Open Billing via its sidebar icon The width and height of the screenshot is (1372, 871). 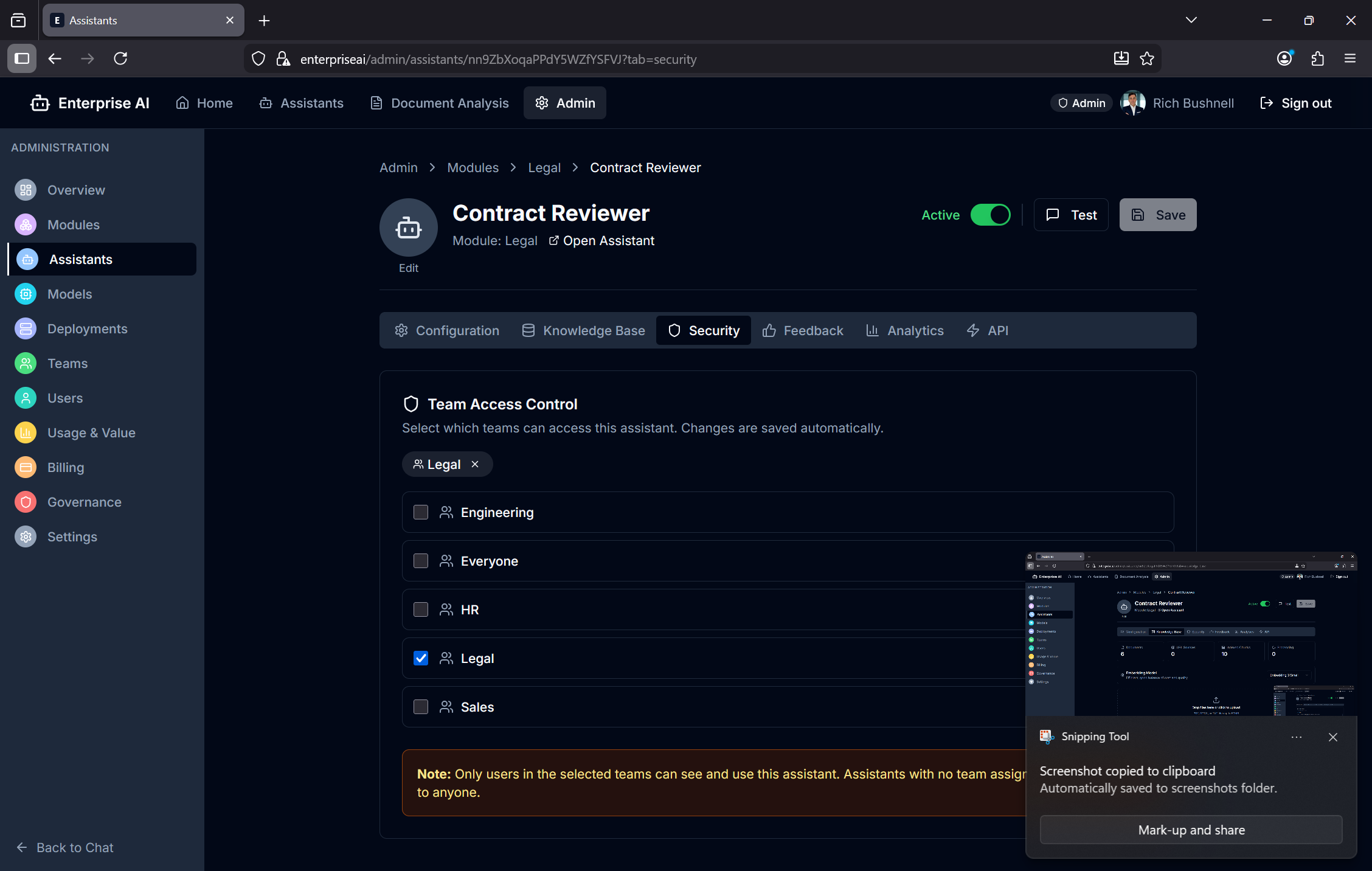tap(26, 467)
